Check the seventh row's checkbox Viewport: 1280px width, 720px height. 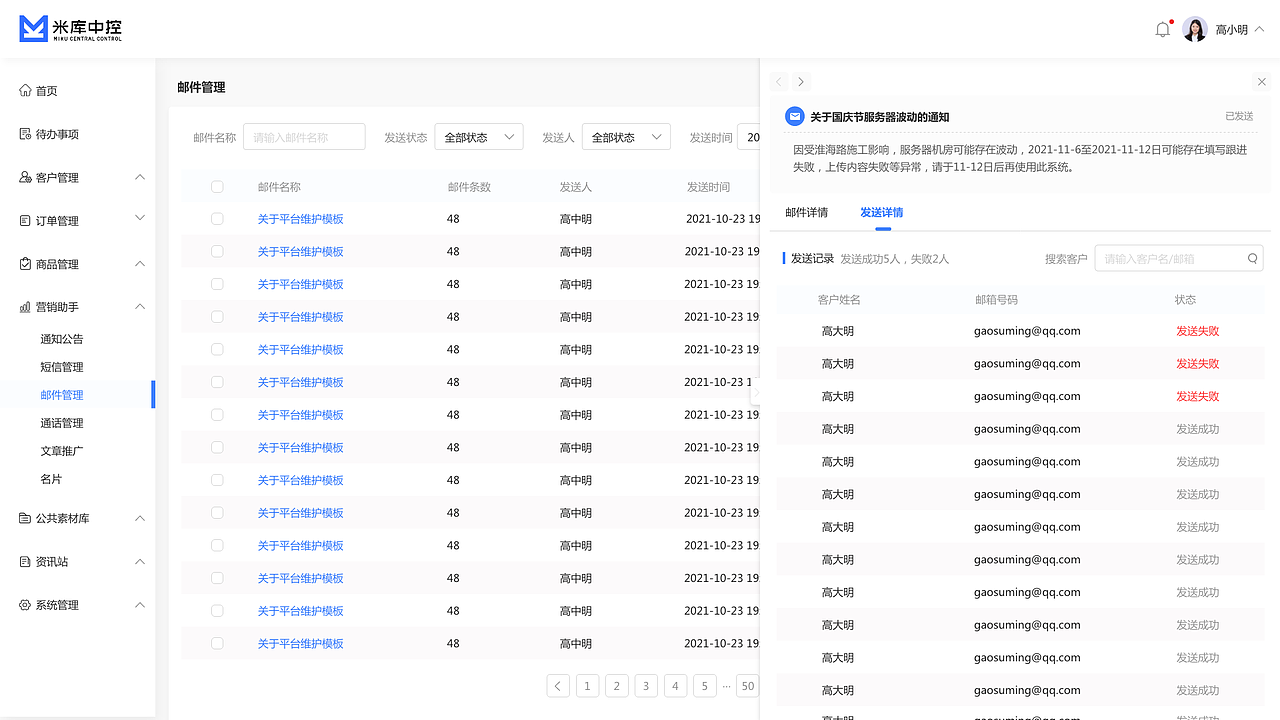(217, 415)
